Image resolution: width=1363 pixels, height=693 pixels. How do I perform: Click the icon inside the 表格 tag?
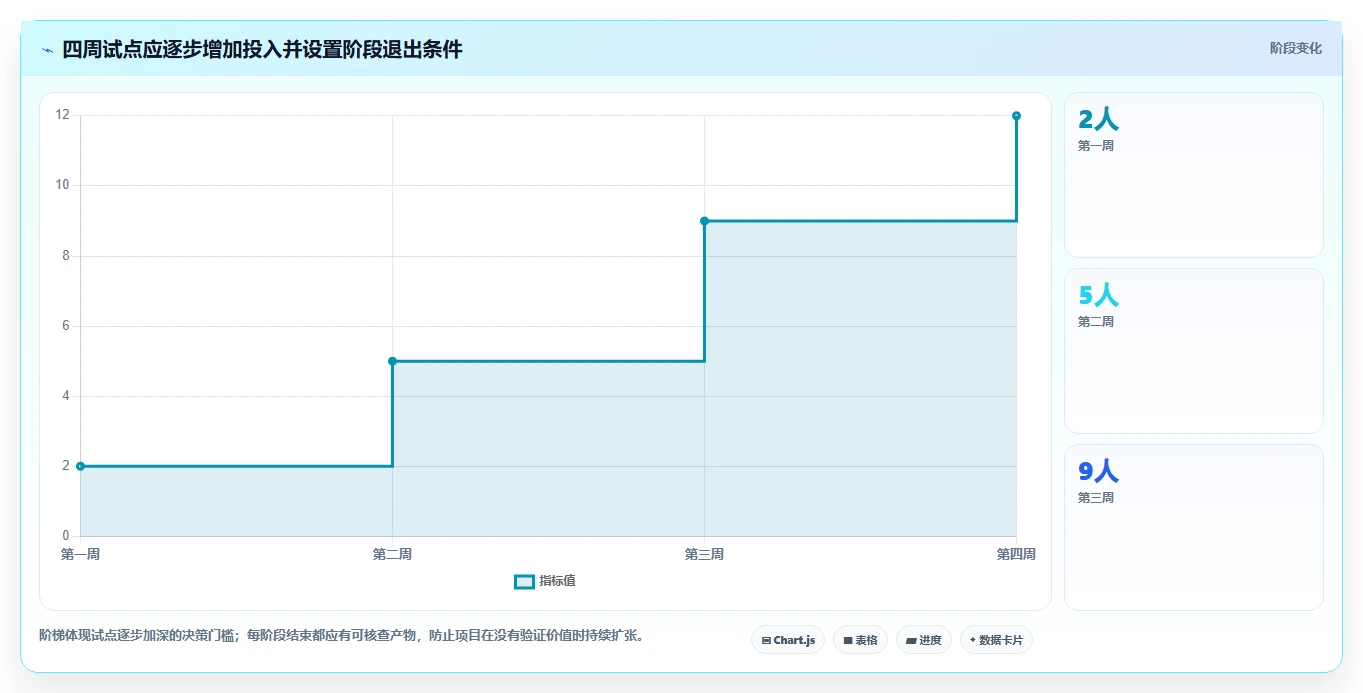tap(848, 640)
